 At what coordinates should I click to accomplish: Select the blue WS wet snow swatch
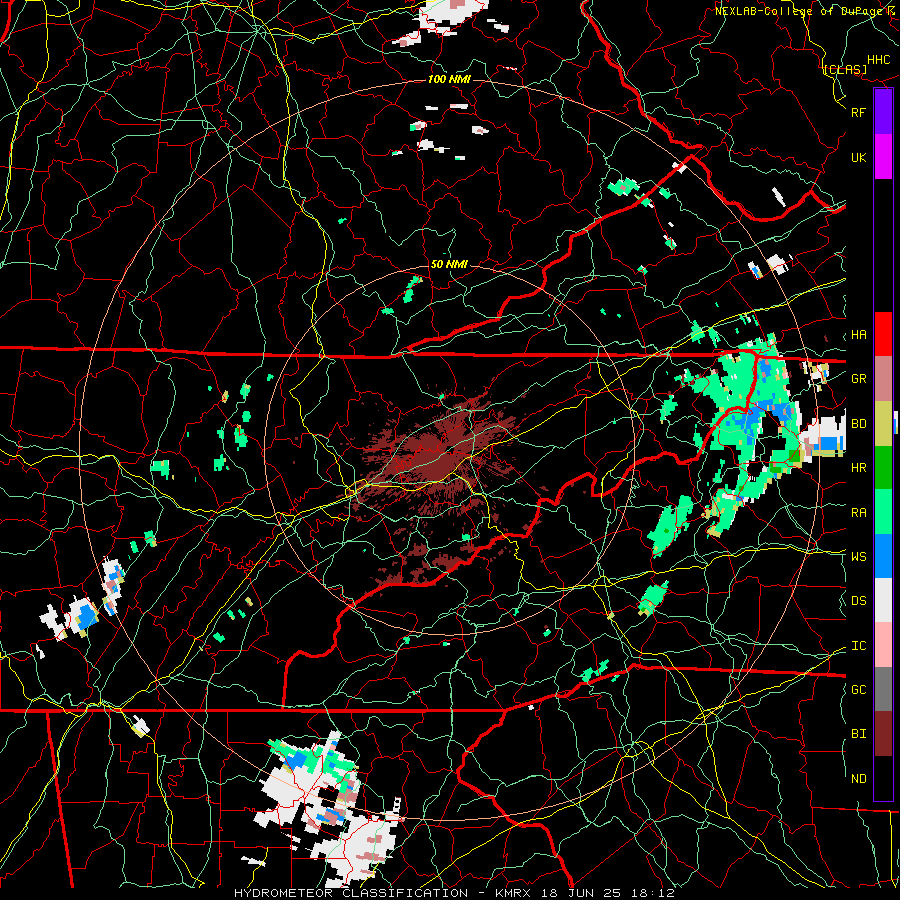click(x=883, y=556)
